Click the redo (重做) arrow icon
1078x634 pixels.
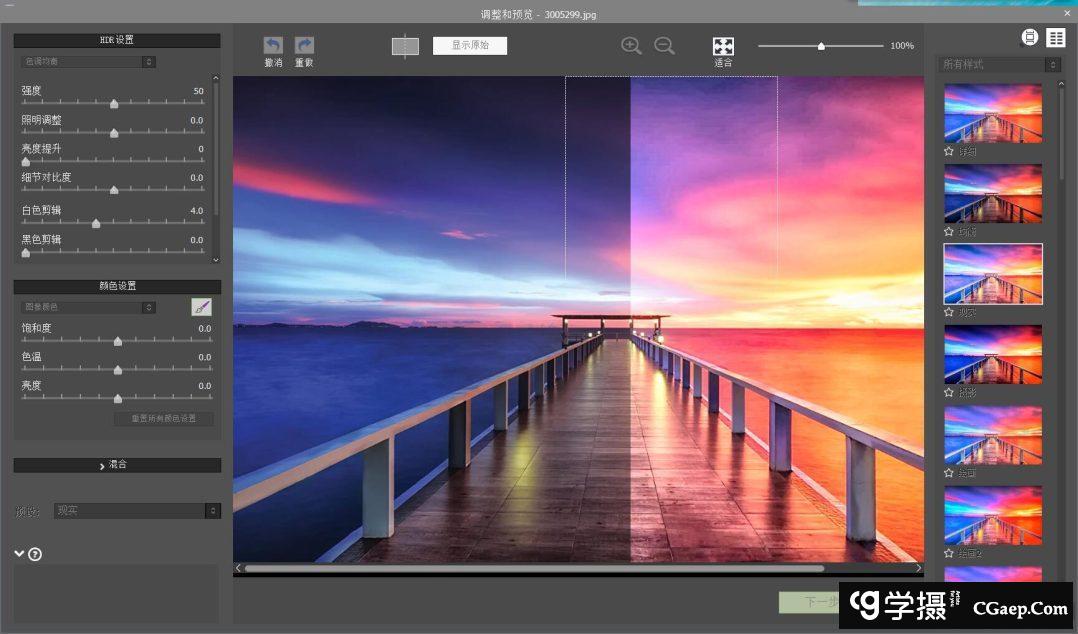(304, 46)
